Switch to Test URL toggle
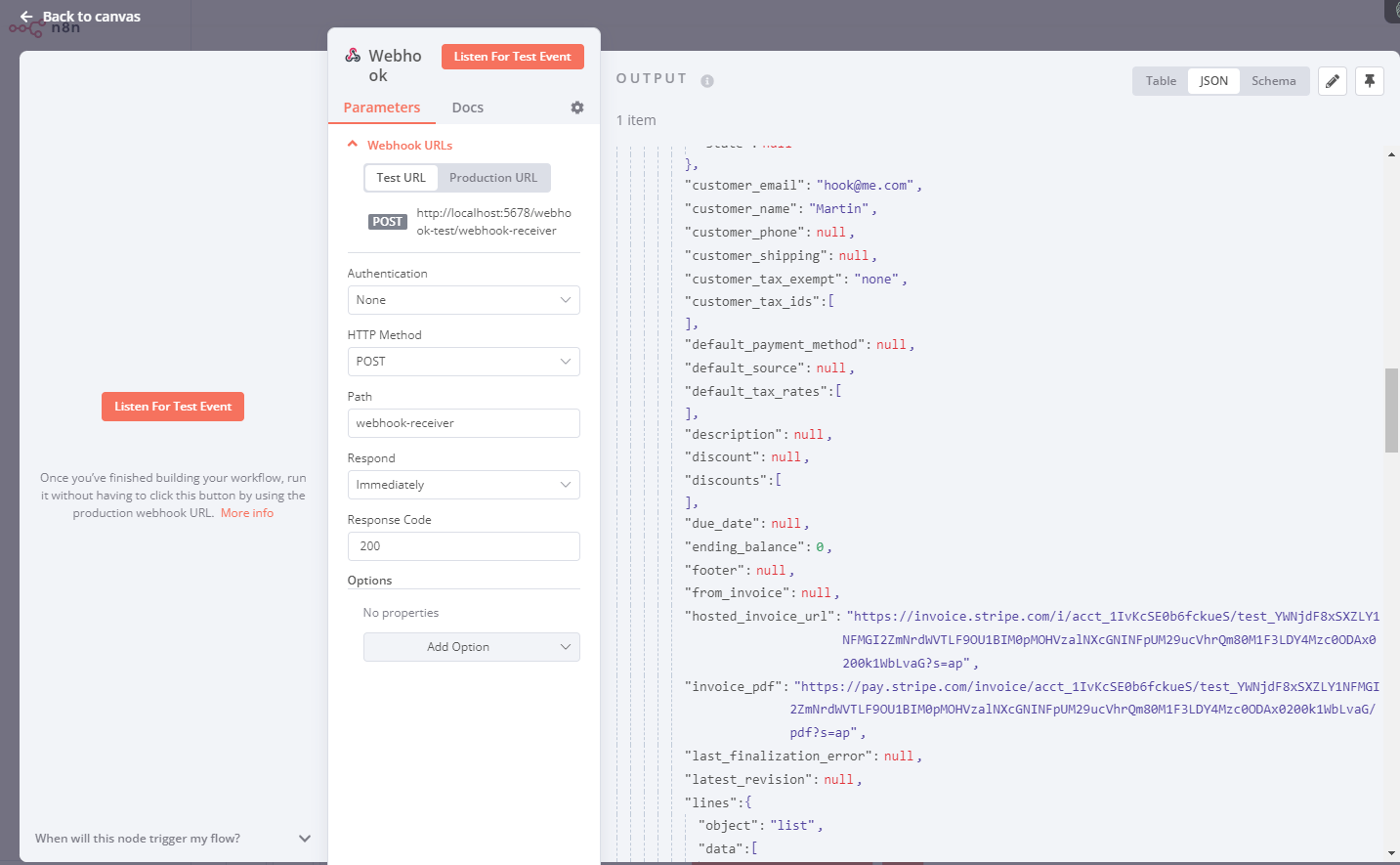 pos(401,178)
